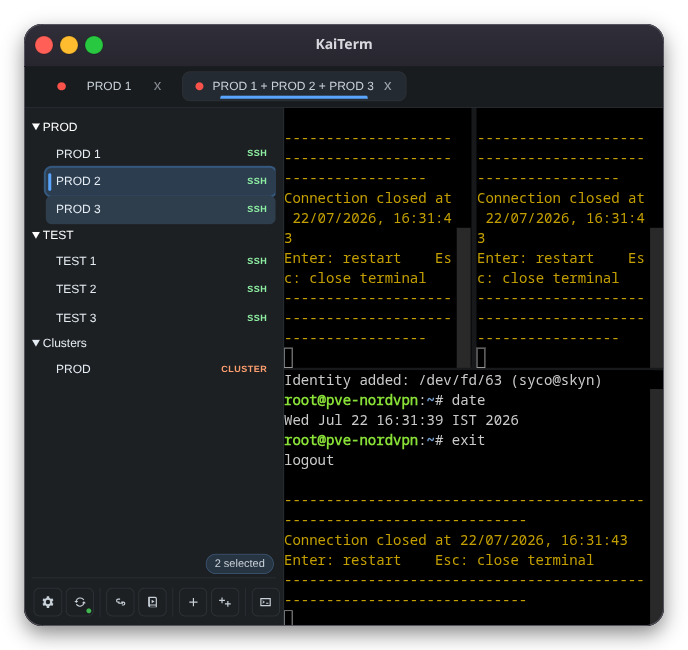Switch to the PROD 1 tab
Image resolution: width=688 pixels, height=650 pixels.
pos(109,86)
